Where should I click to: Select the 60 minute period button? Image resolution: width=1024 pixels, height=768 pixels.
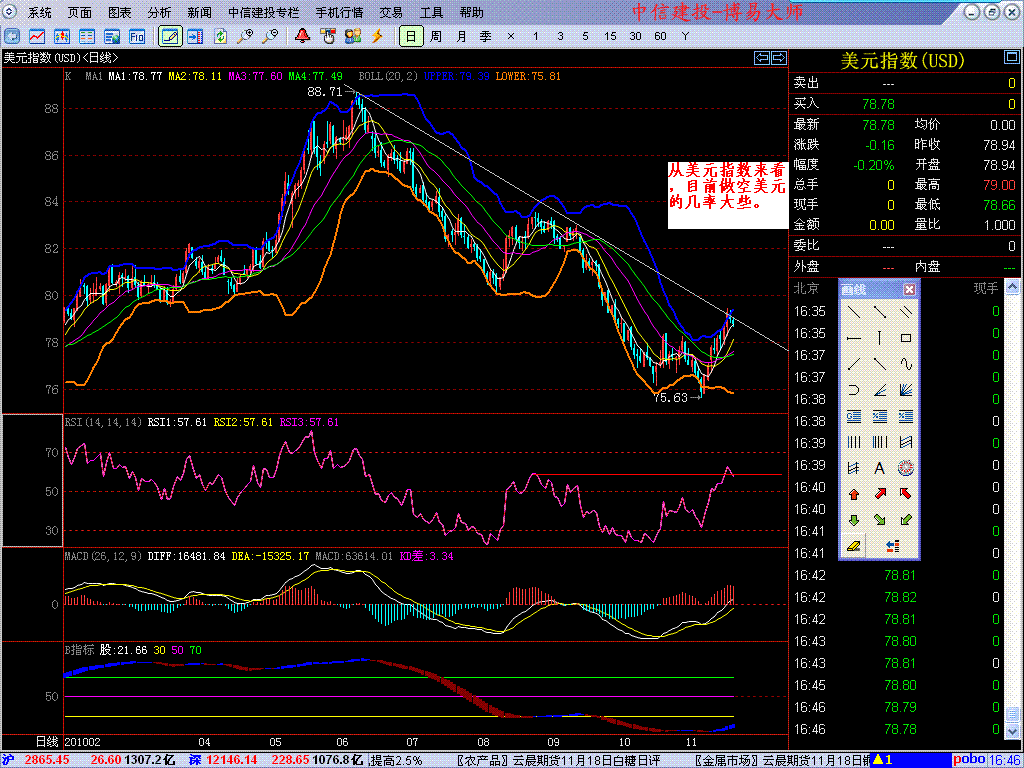tap(660, 36)
